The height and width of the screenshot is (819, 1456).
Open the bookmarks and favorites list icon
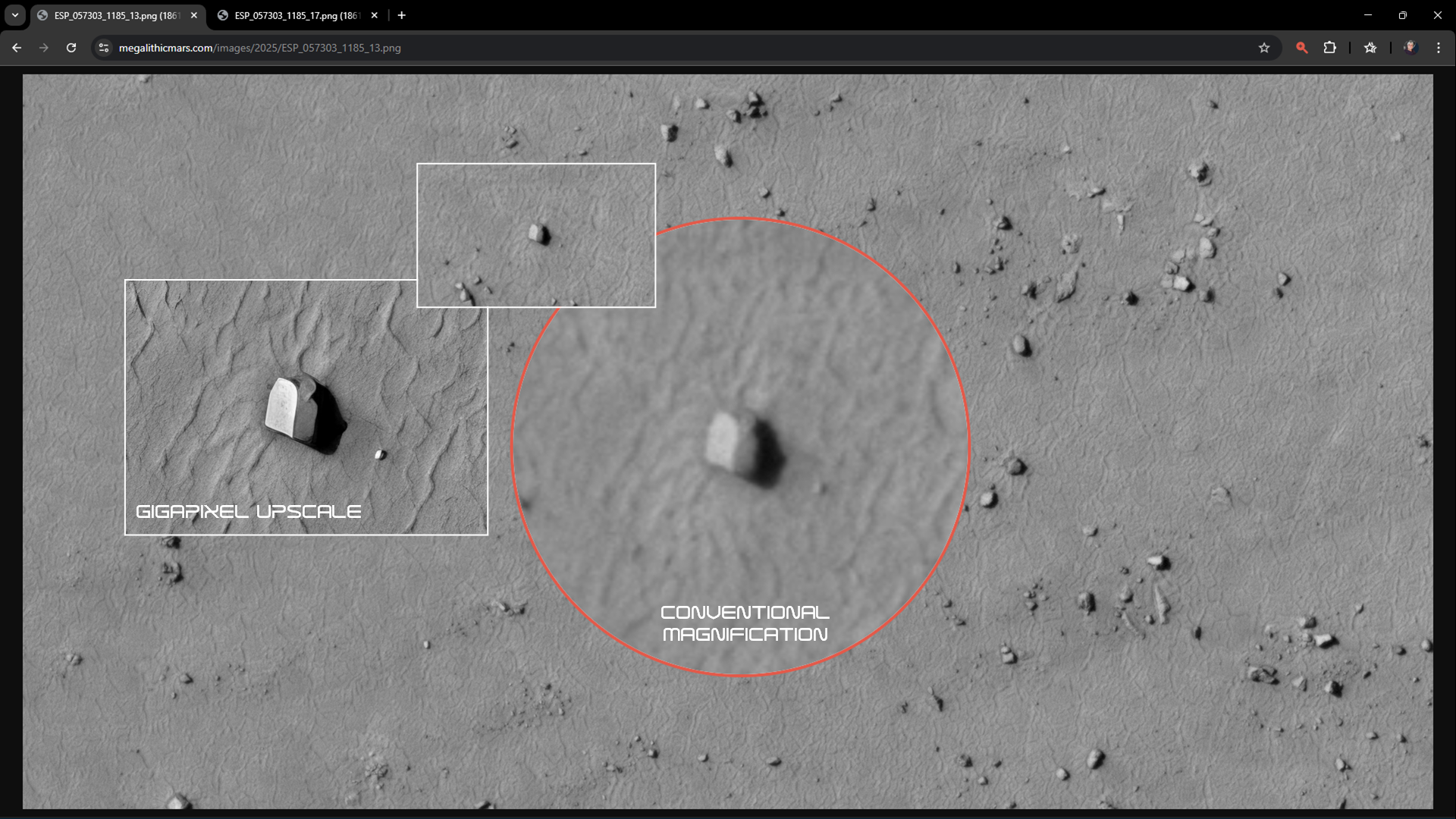click(1370, 48)
